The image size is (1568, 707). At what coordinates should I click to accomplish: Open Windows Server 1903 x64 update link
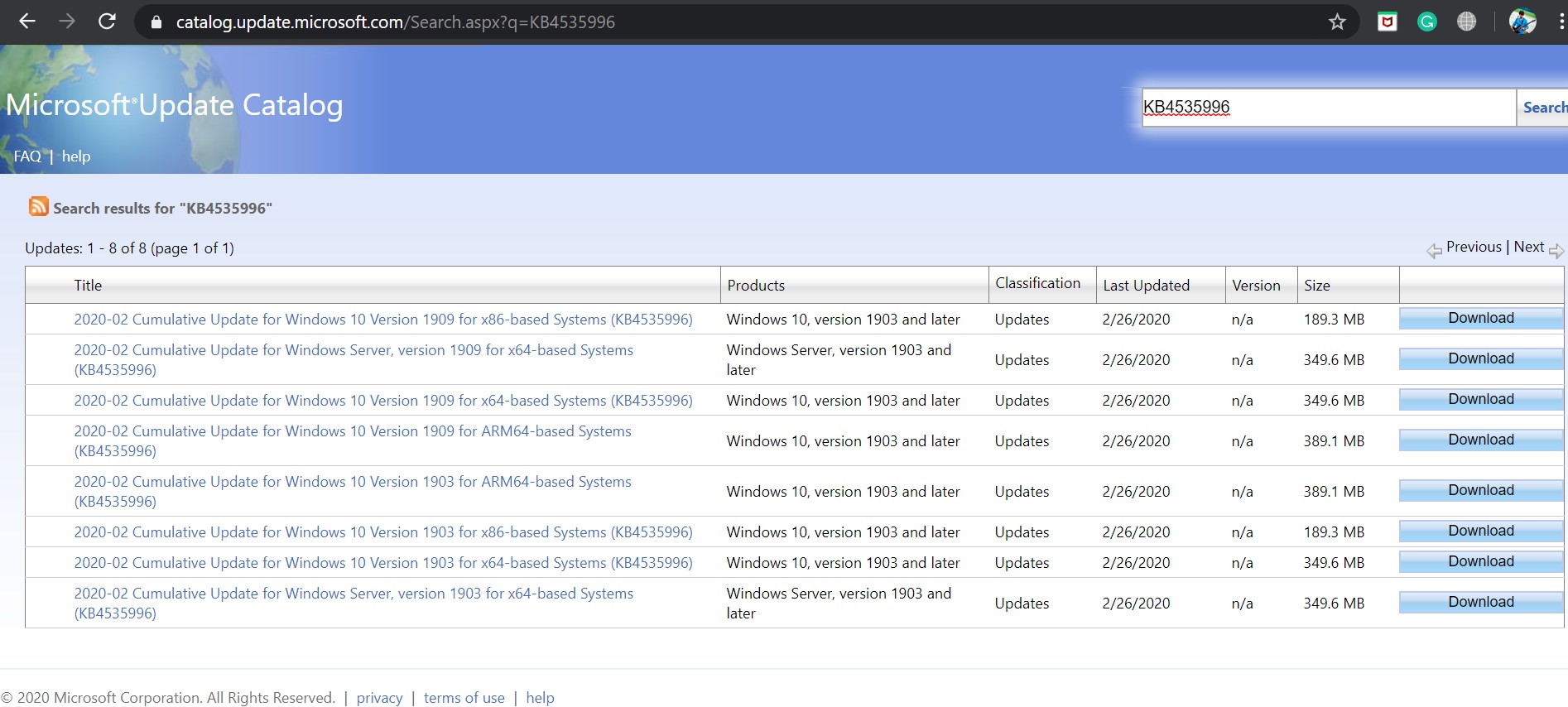tap(354, 604)
